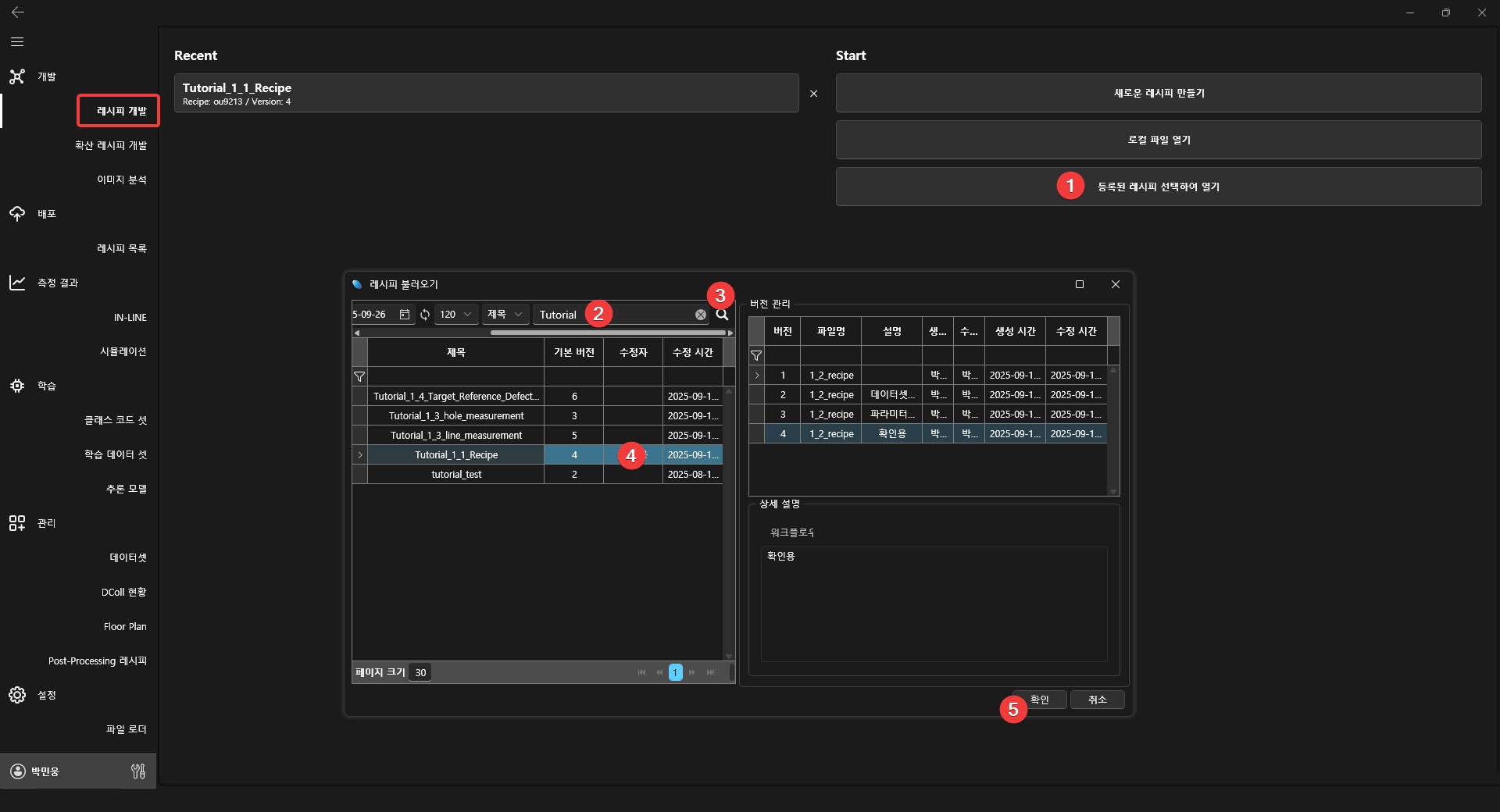Click the horizontal scrollbar above recipe table
1500x812 pixels.
(608, 333)
